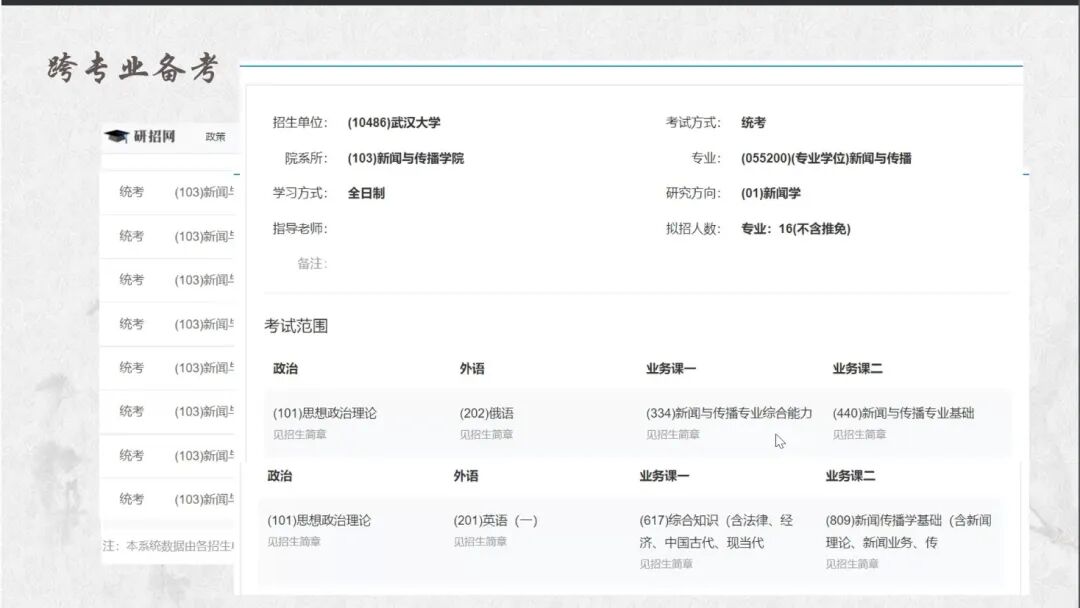Click the 拟招人数 field label
Image resolution: width=1080 pixels, height=608 pixels.
pos(693,229)
